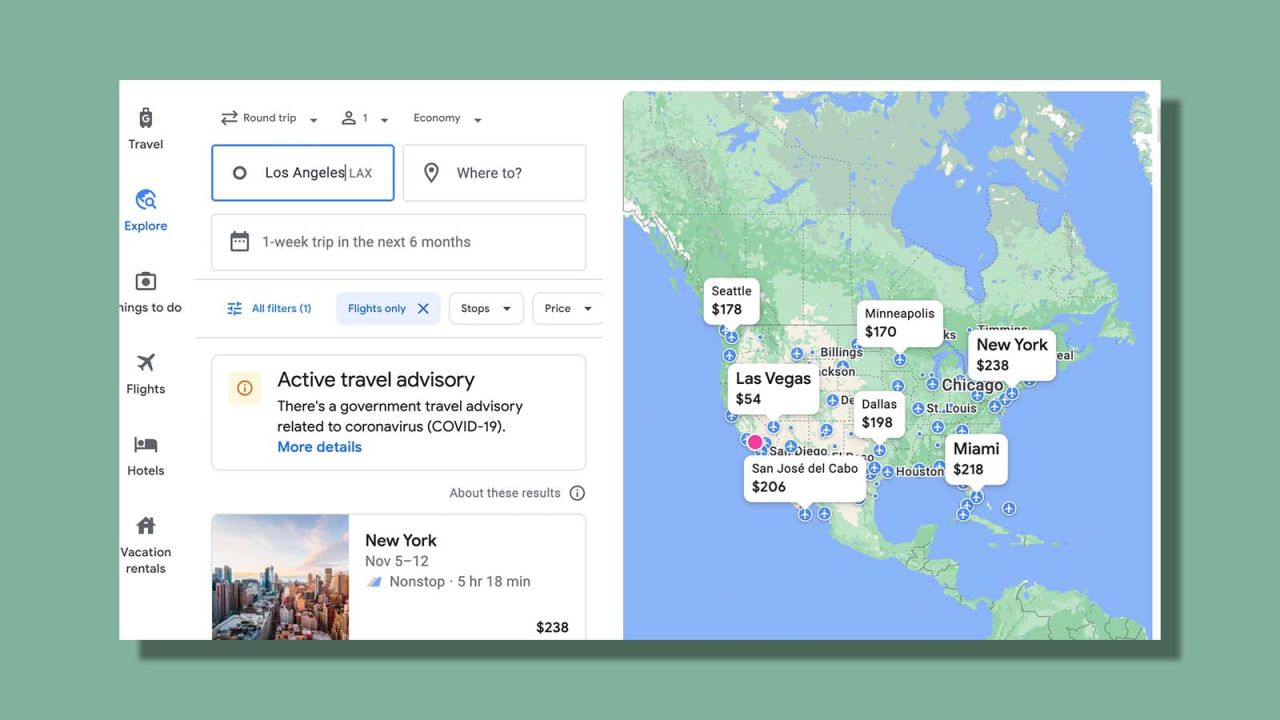Select New York $238 map label
Viewport: 1280px width, 720px height.
[1012, 354]
